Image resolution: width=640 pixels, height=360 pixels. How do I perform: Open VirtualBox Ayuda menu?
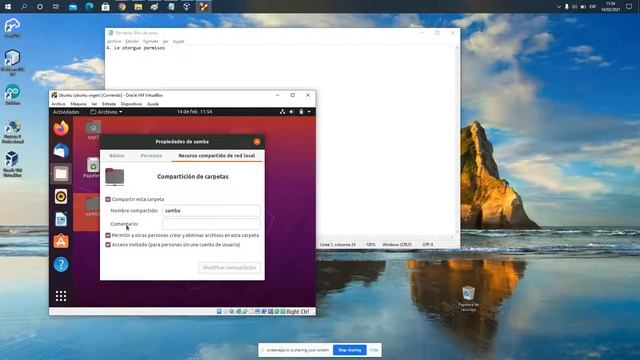153,104
